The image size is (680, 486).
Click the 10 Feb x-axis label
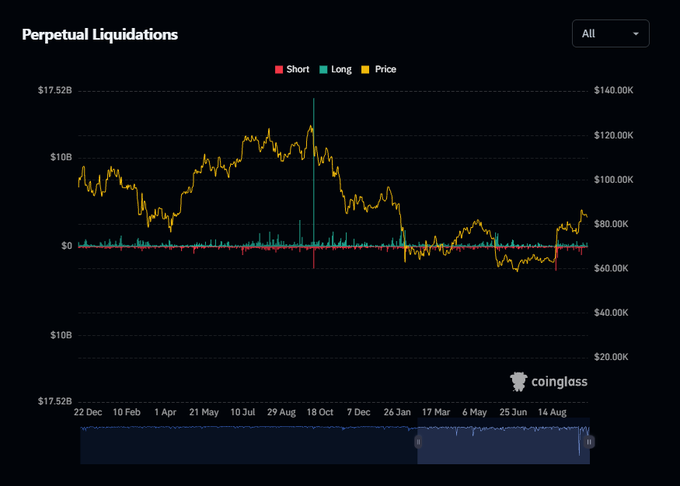pos(127,412)
